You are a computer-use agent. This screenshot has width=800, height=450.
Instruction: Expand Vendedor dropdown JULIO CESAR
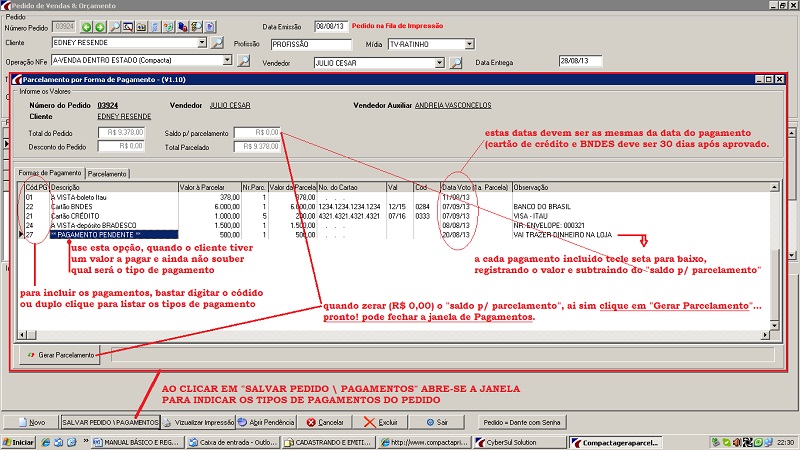click(x=439, y=63)
